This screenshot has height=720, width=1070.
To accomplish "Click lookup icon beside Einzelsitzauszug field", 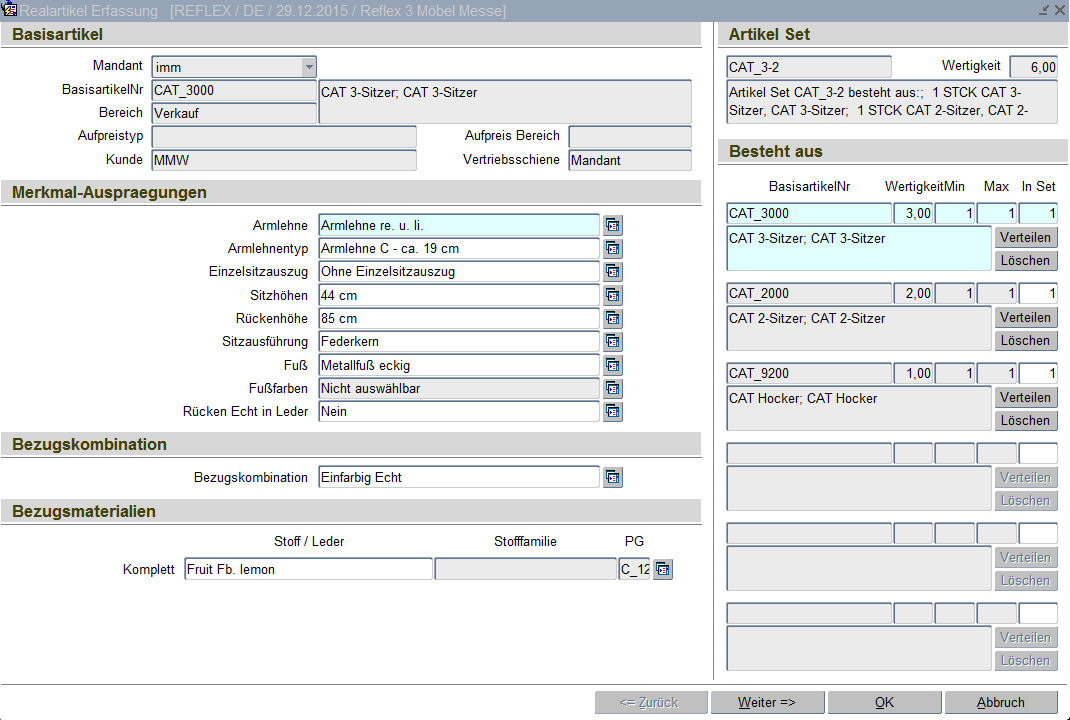I will [613, 272].
